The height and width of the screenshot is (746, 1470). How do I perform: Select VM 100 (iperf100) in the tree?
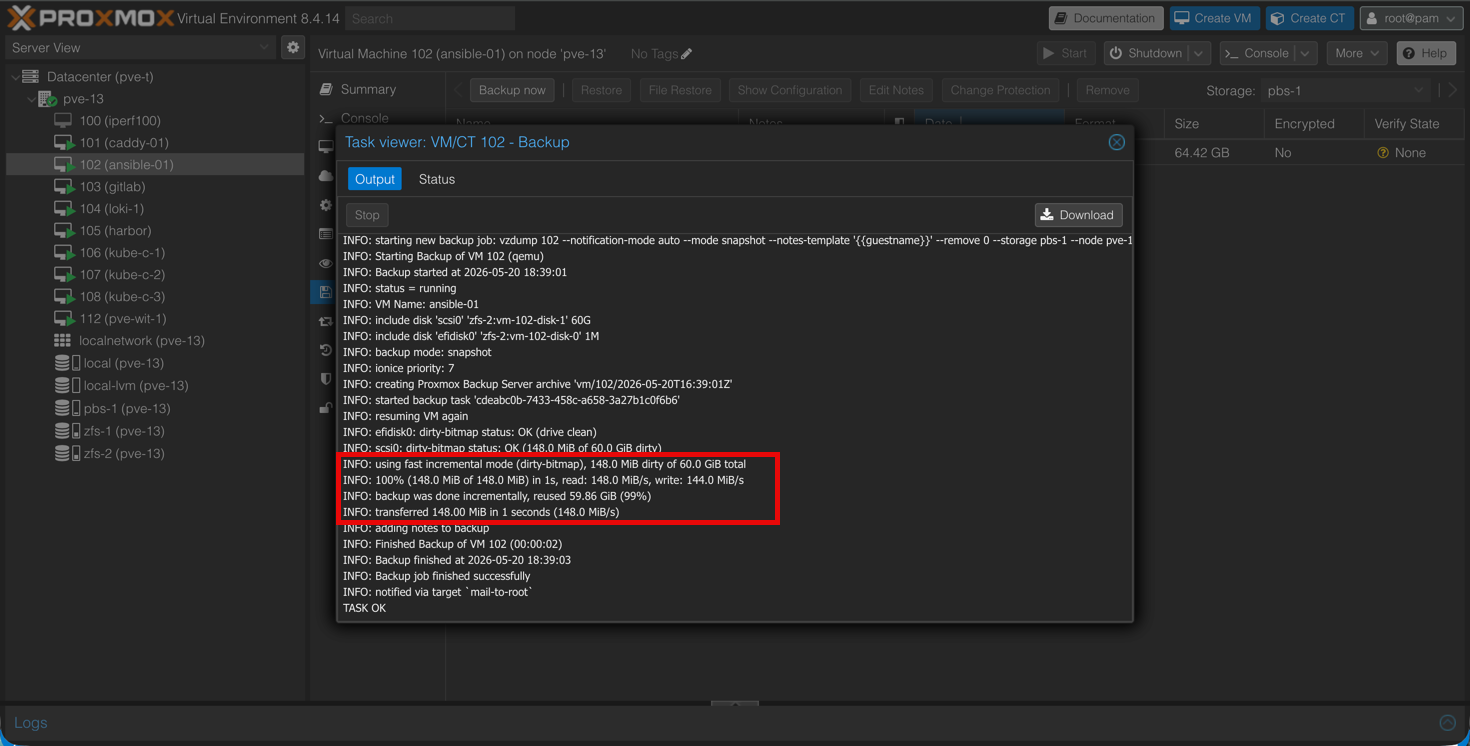(x=120, y=121)
